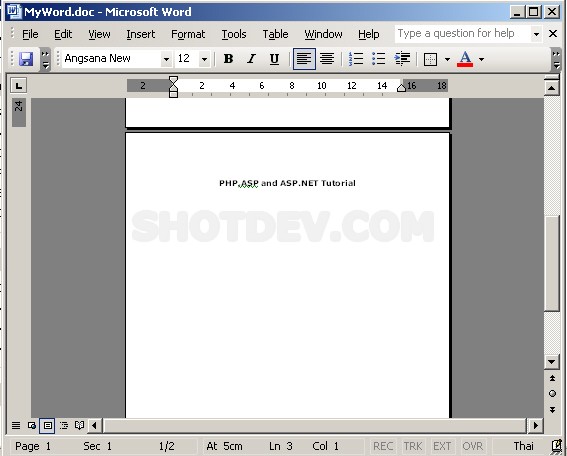Toggle OVR overtype mode in status bar
Image resolution: width=567 pixels, height=456 pixels.
472,446
